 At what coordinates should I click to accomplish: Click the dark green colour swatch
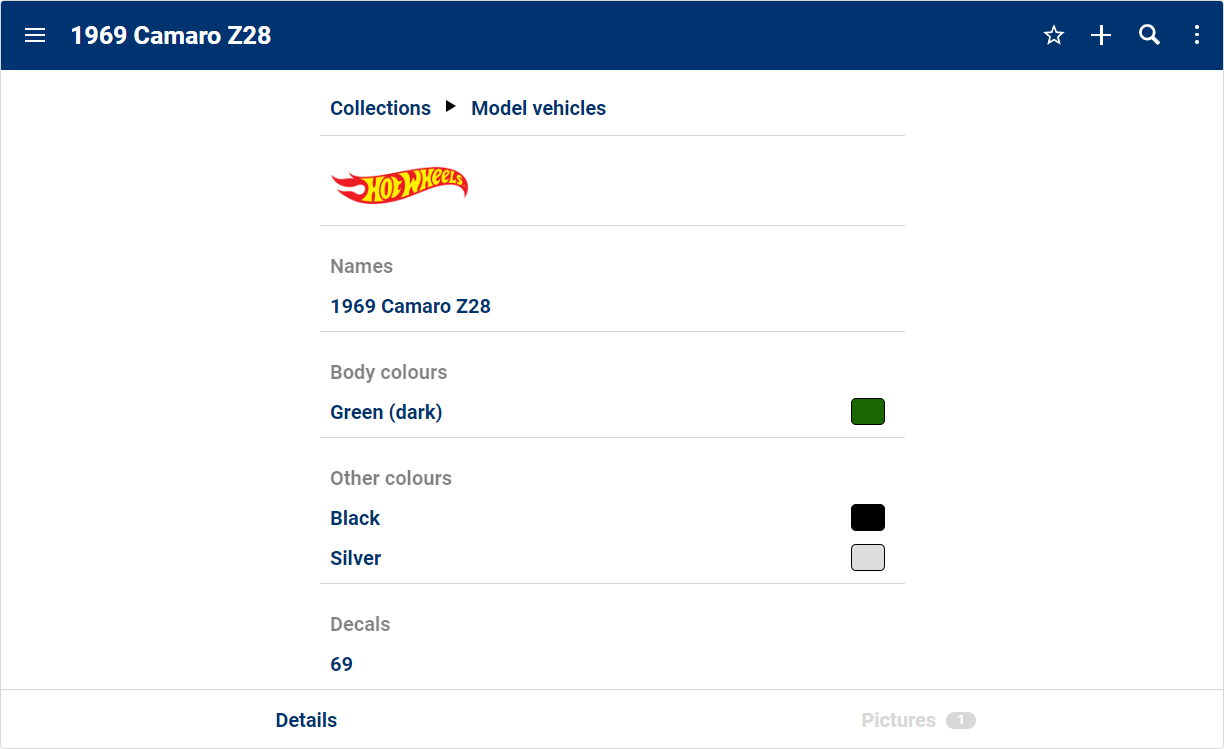(867, 412)
